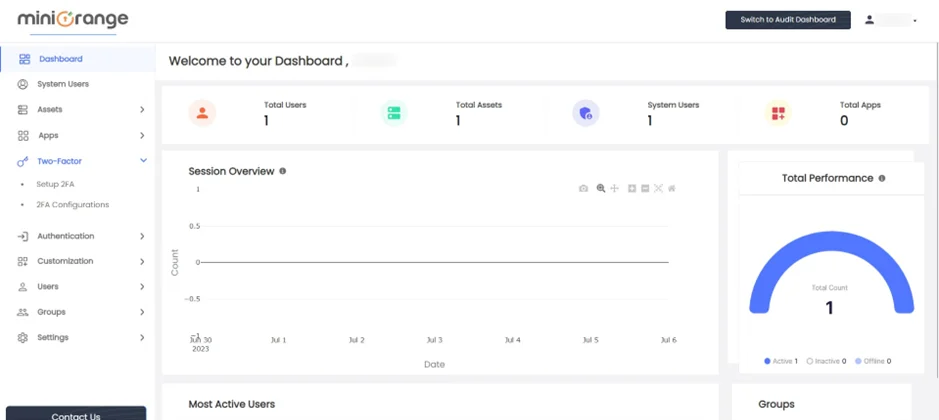Click the green Total Assets card icon
The height and width of the screenshot is (420, 939).
(394, 113)
